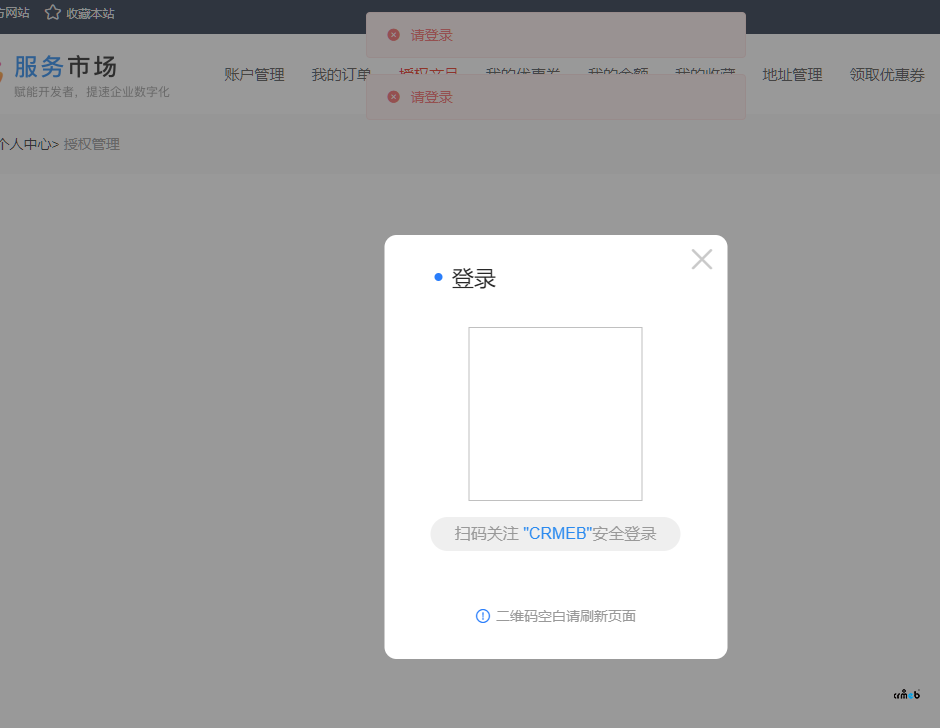The height and width of the screenshot is (728, 940).
Task: Click the crmeb logo at bottom right
Action: click(906, 694)
